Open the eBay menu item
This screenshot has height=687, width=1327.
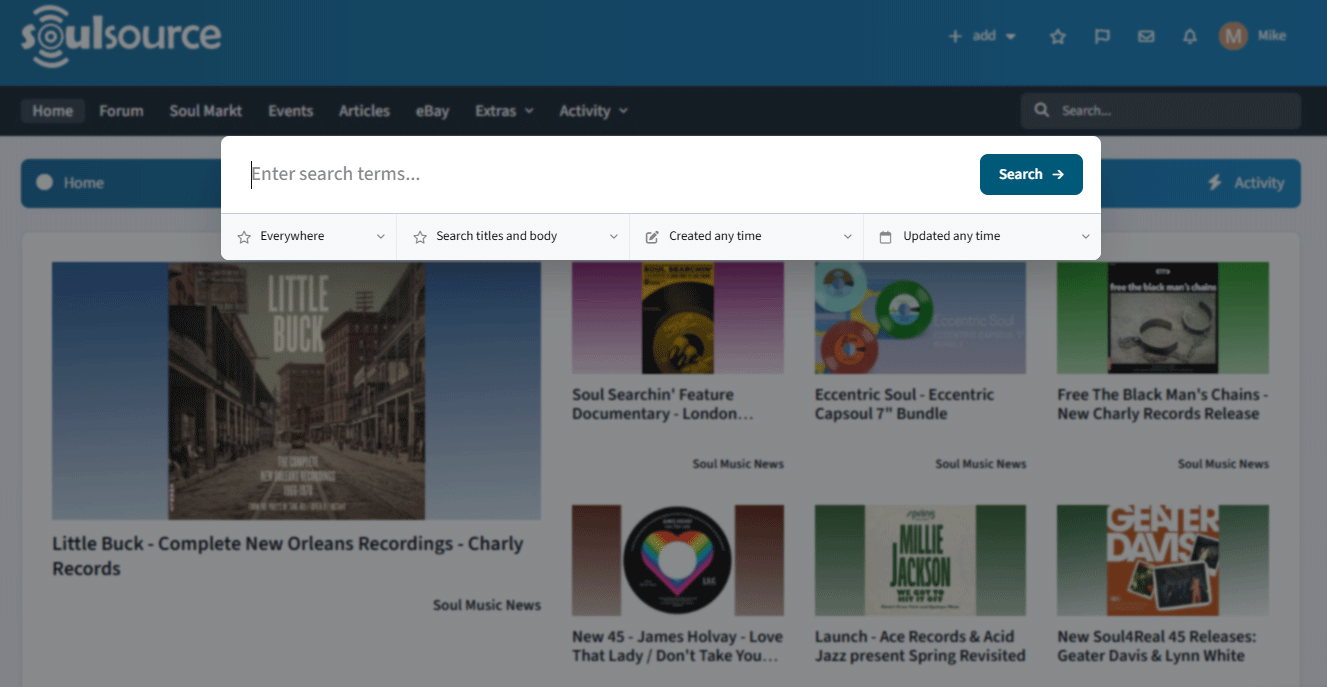[x=432, y=111]
